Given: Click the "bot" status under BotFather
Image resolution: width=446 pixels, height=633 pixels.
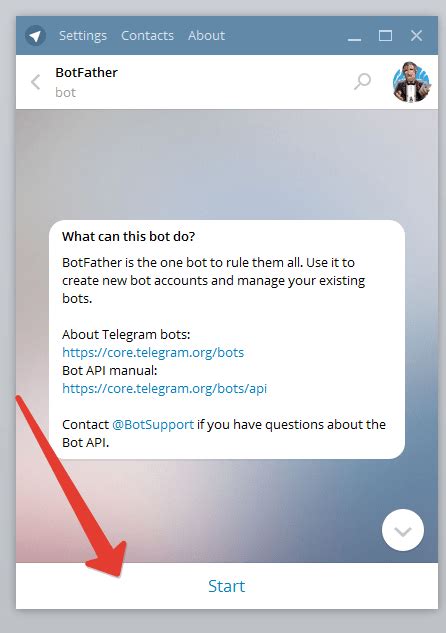Looking at the screenshot, I should click(x=65, y=92).
